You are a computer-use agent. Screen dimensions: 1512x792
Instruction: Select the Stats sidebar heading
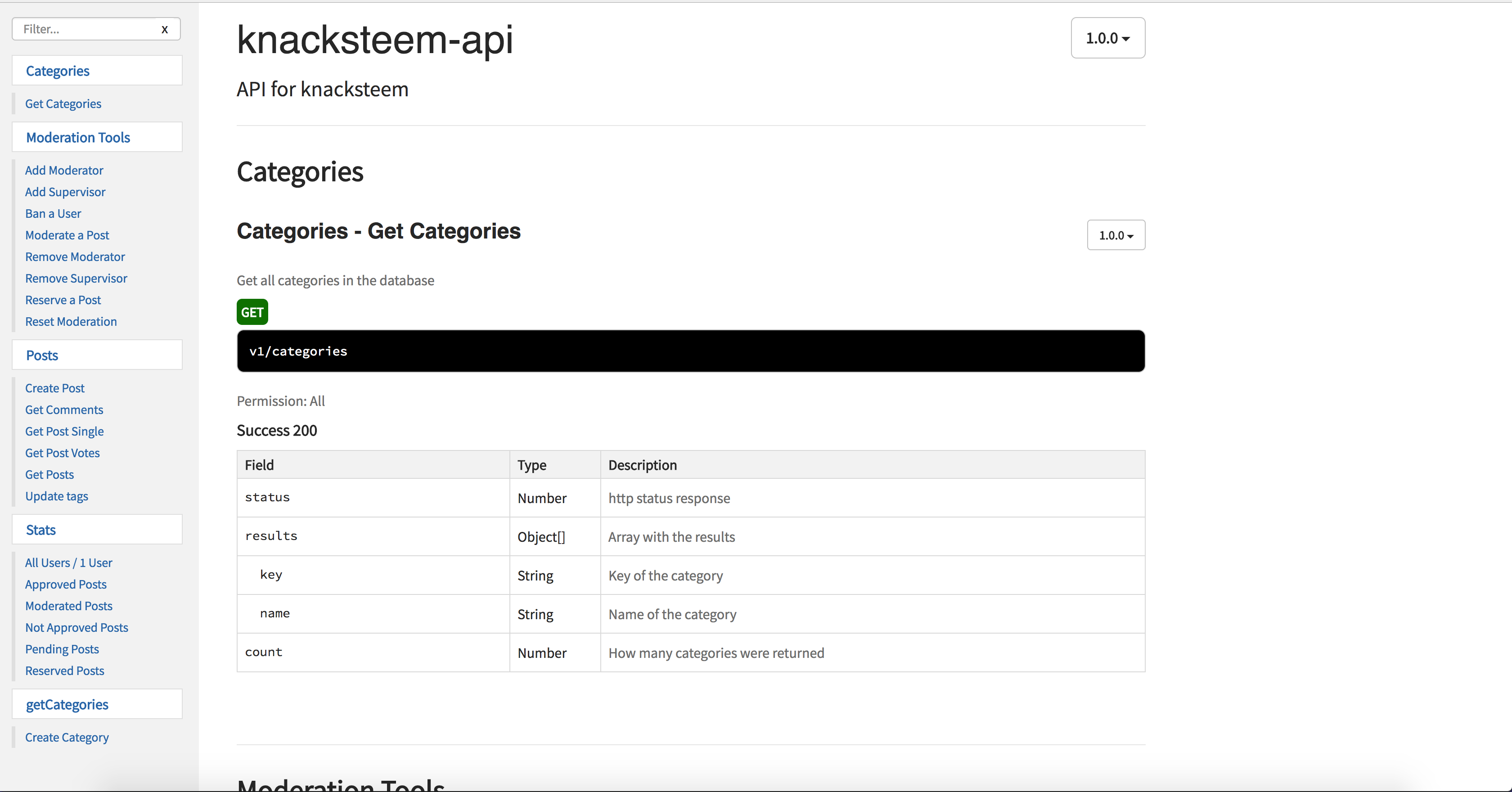tap(40, 530)
